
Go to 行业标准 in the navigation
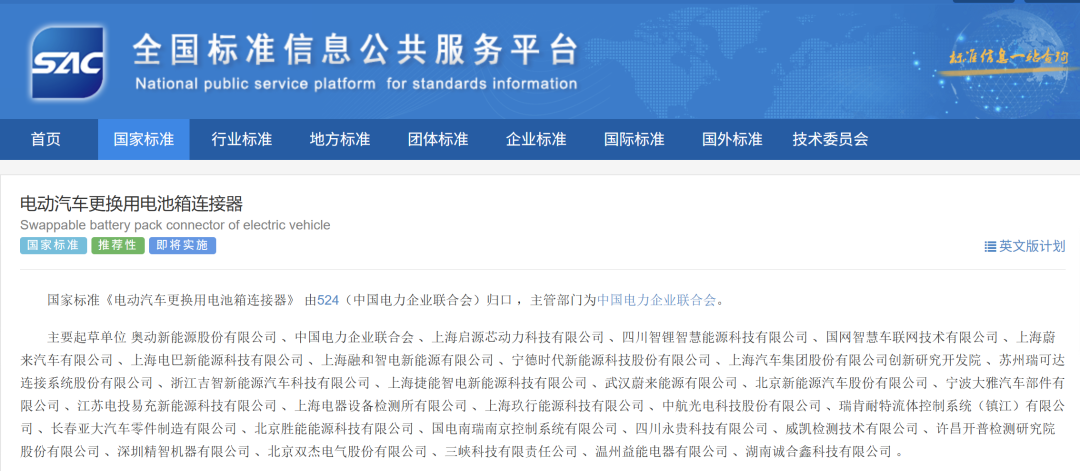[x=242, y=139]
